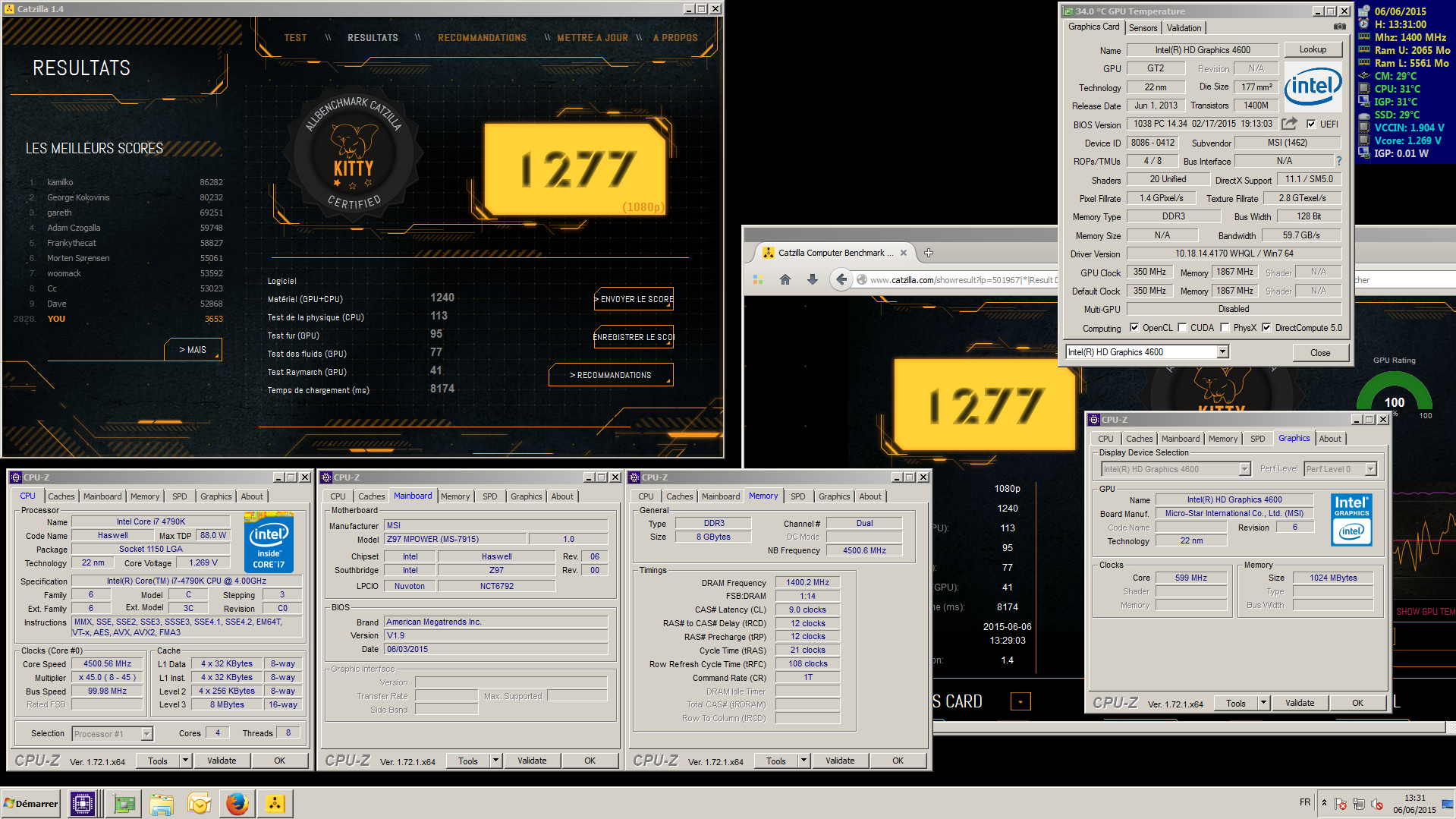Click the network tray icon
This screenshot has width=1456, height=819.
[x=1358, y=804]
